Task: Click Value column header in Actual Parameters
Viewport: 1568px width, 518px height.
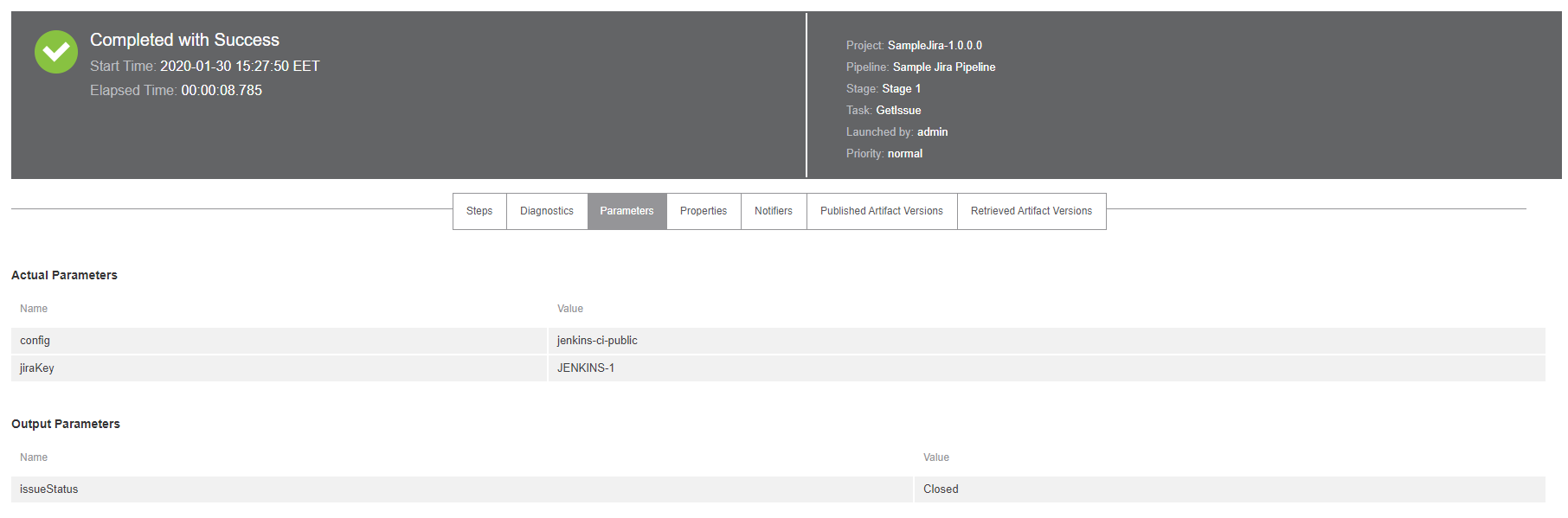Action: point(570,309)
